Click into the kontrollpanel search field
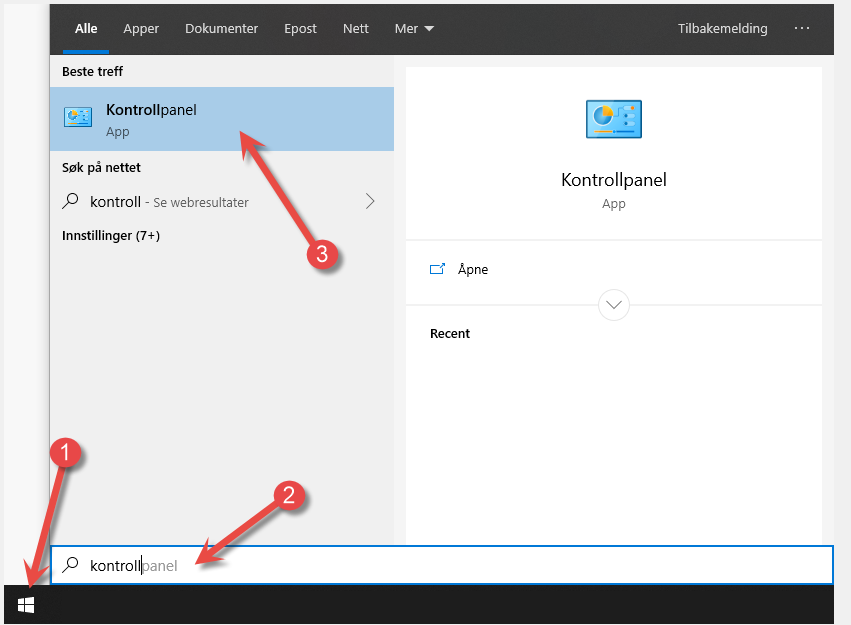The height and width of the screenshot is (625, 851). coord(442,565)
